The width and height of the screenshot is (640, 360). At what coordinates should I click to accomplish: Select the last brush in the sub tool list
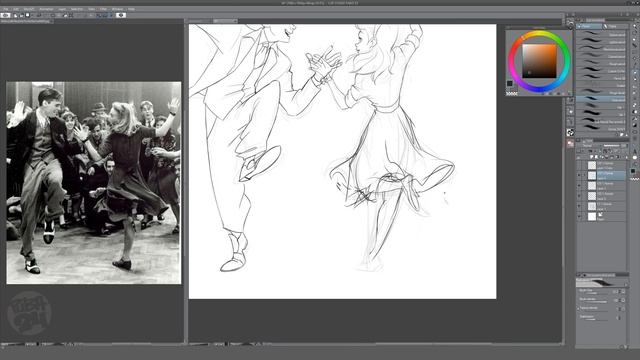tap(601, 129)
